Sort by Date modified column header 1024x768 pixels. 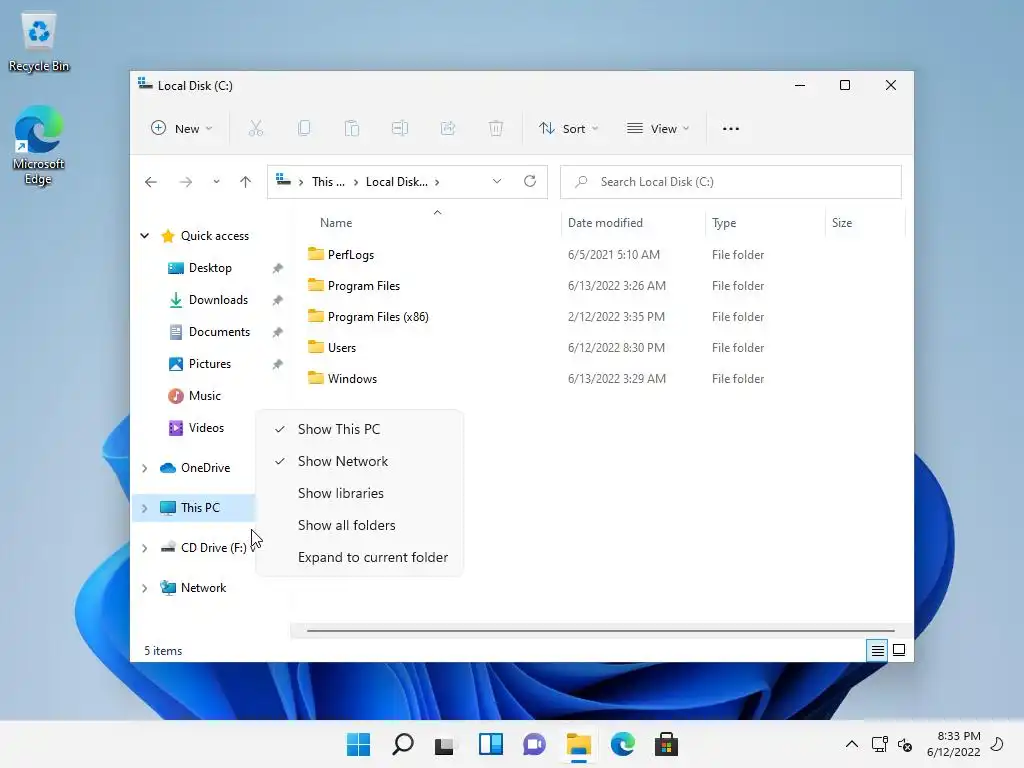(x=605, y=223)
